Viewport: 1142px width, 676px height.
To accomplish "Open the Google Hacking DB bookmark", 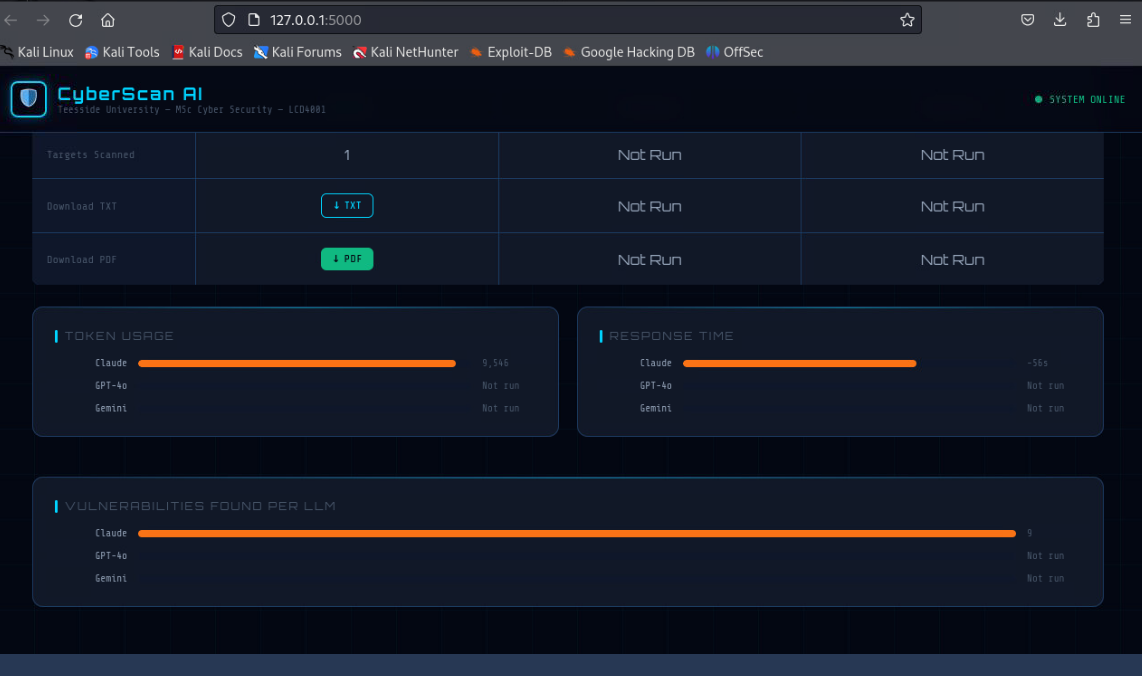I will (x=629, y=52).
